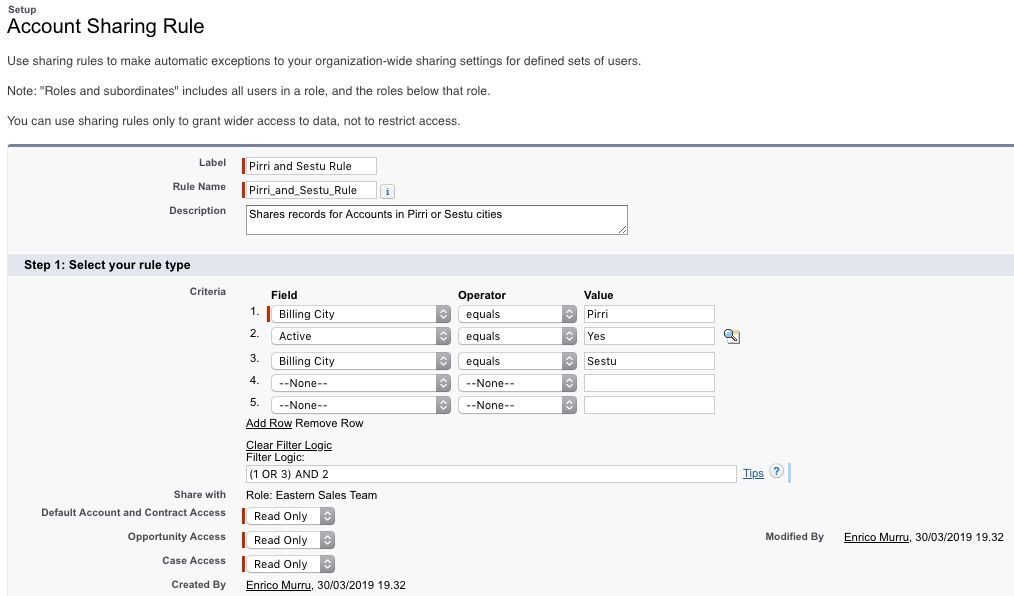Screen dimensions: 1014x596
Task: Click the Clear Filter Logic link
Action: 289,445
